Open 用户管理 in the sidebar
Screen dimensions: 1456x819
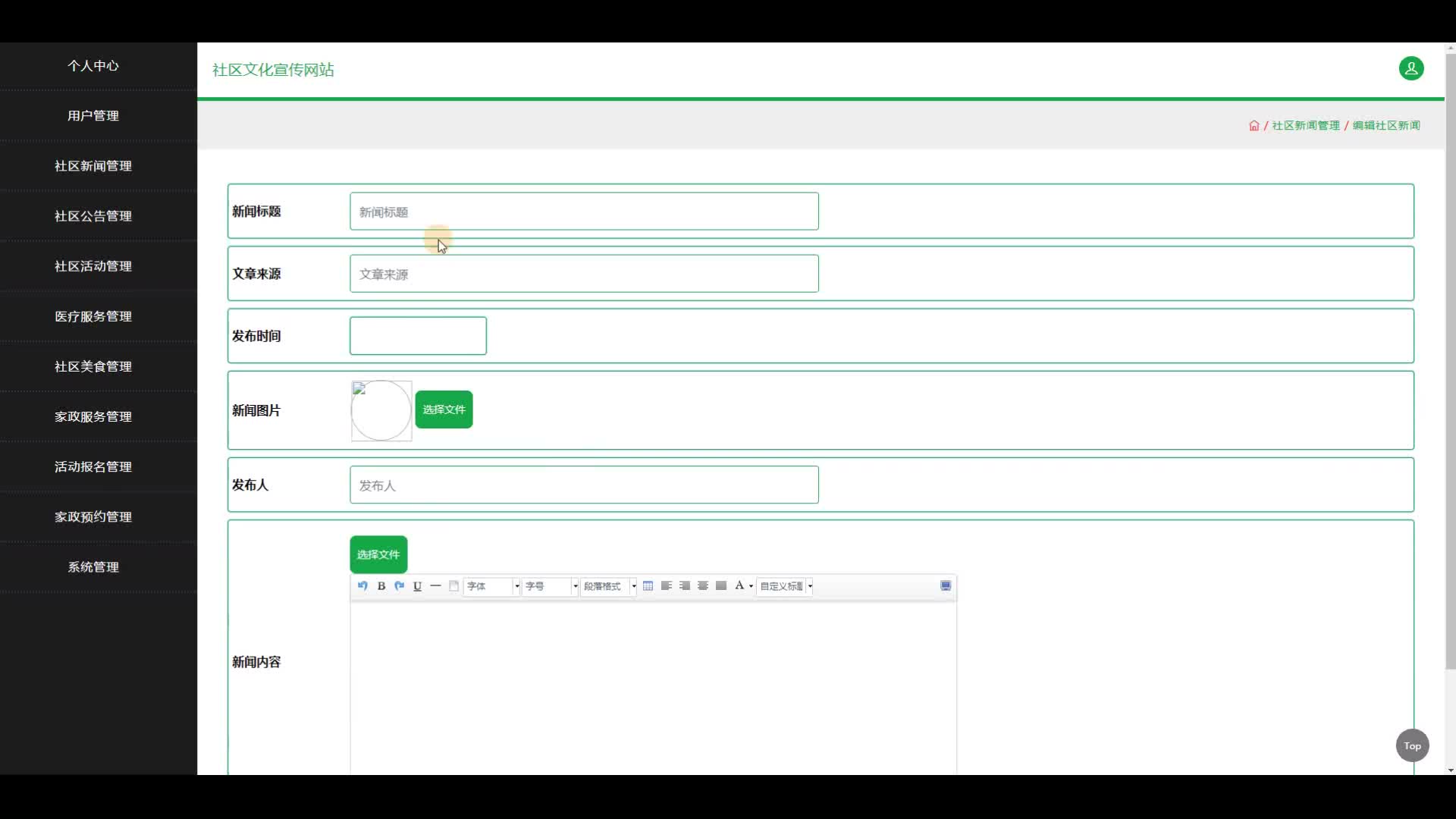tap(93, 116)
